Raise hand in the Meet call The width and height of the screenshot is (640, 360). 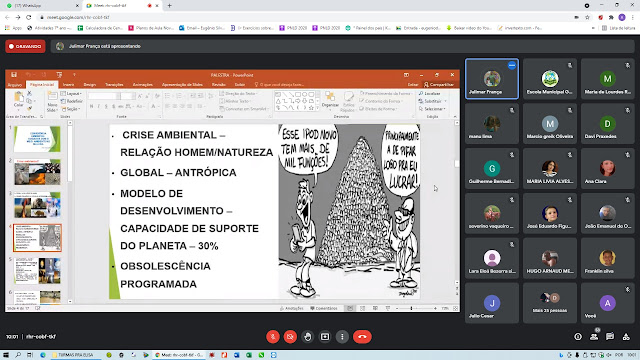click(x=307, y=337)
